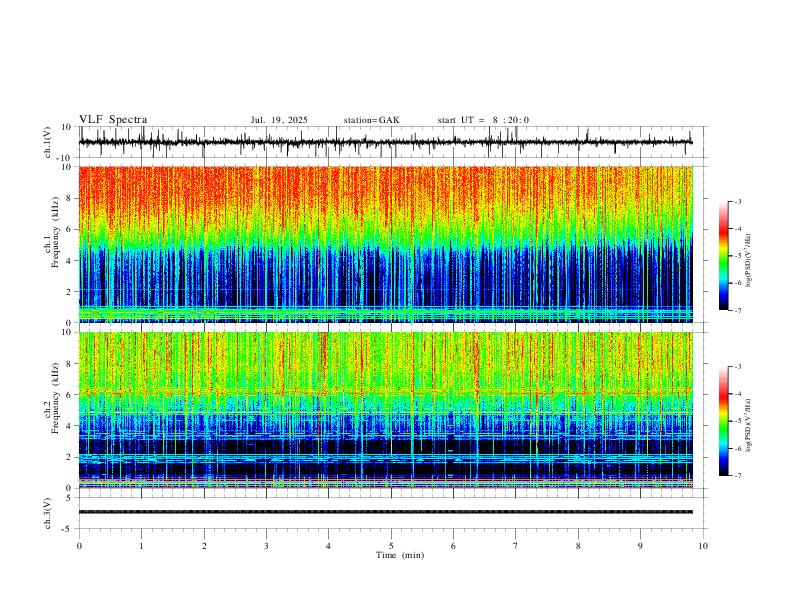The image size is (792, 612).
Task: Click the time axis tick '0'
Action: (79, 546)
